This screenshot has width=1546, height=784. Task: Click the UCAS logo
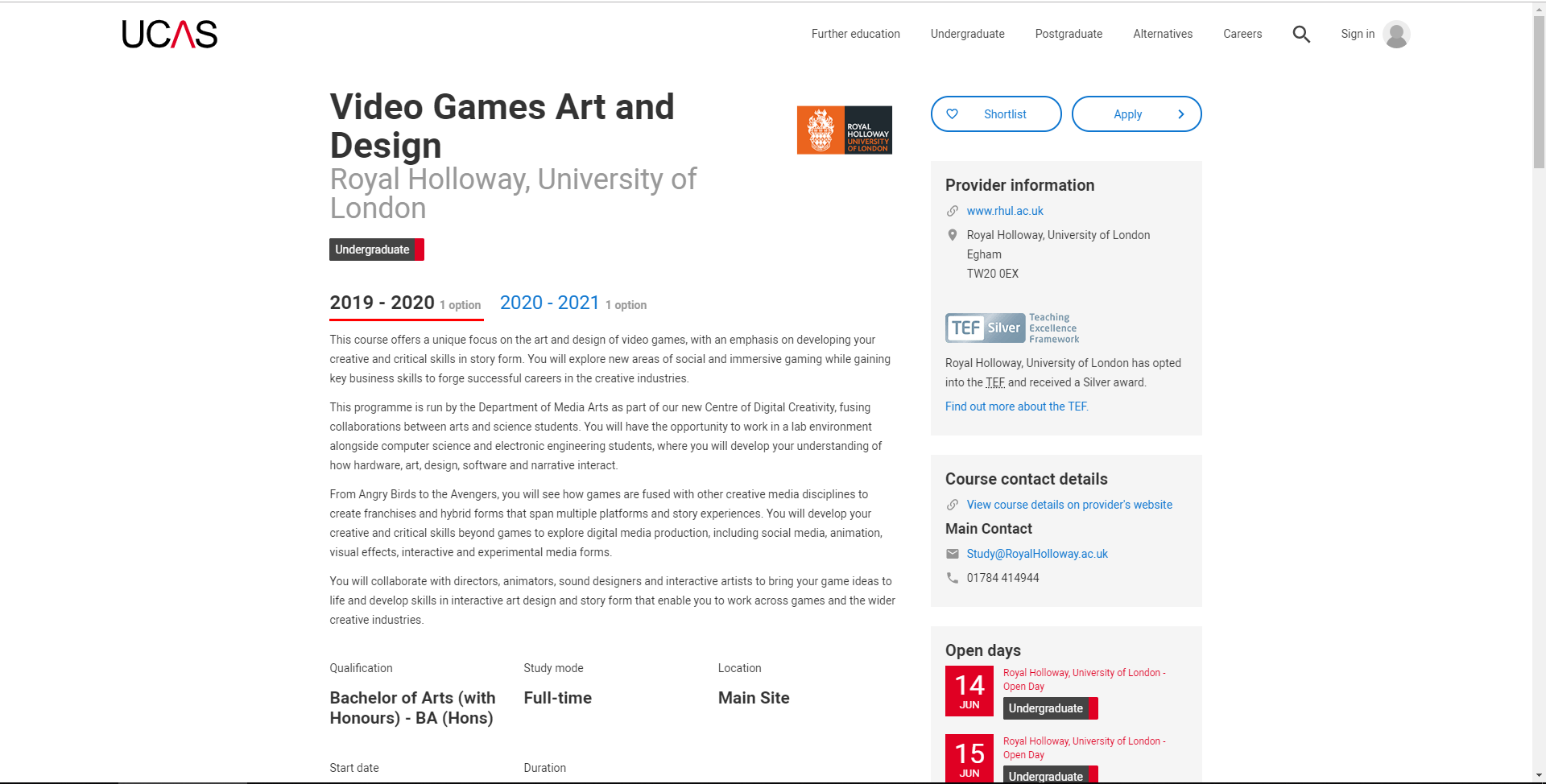(x=170, y=35)
